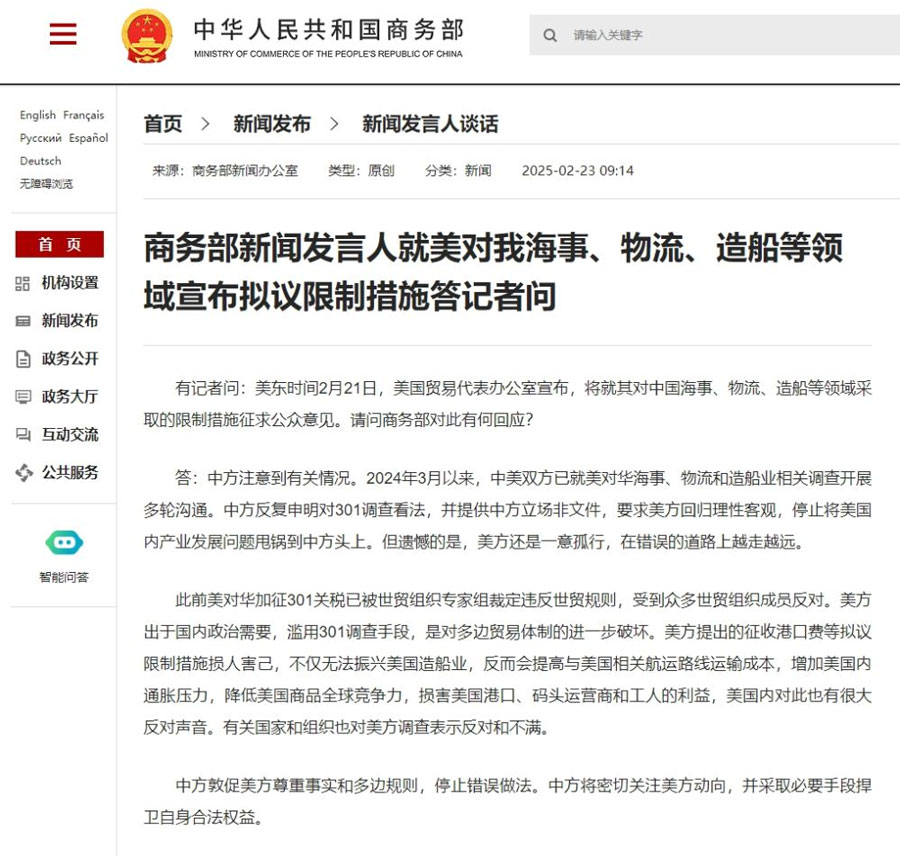
Task: Select 新闻发言人谈话 breadcrumb entry
Action: point(430,123)
